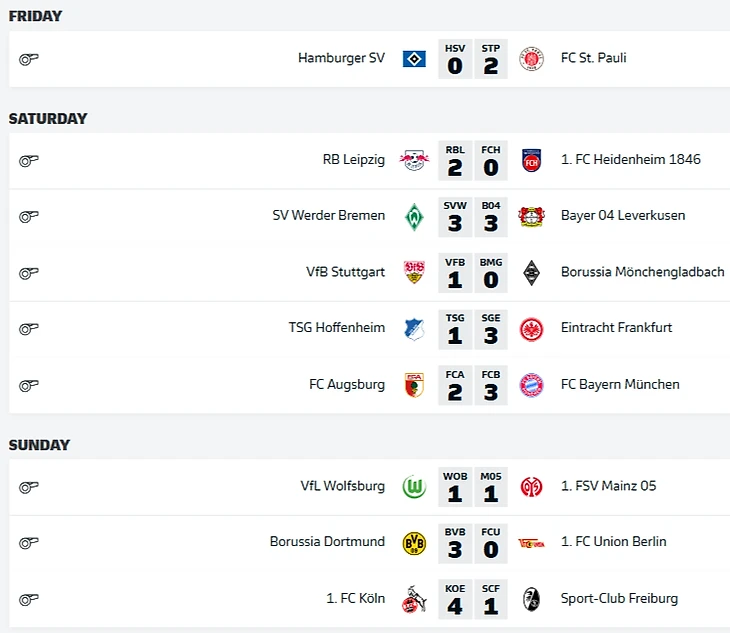730x633 pixels.
Task: Click the VfL Wolfsburg green W logo
Action: tap(414, 487)
